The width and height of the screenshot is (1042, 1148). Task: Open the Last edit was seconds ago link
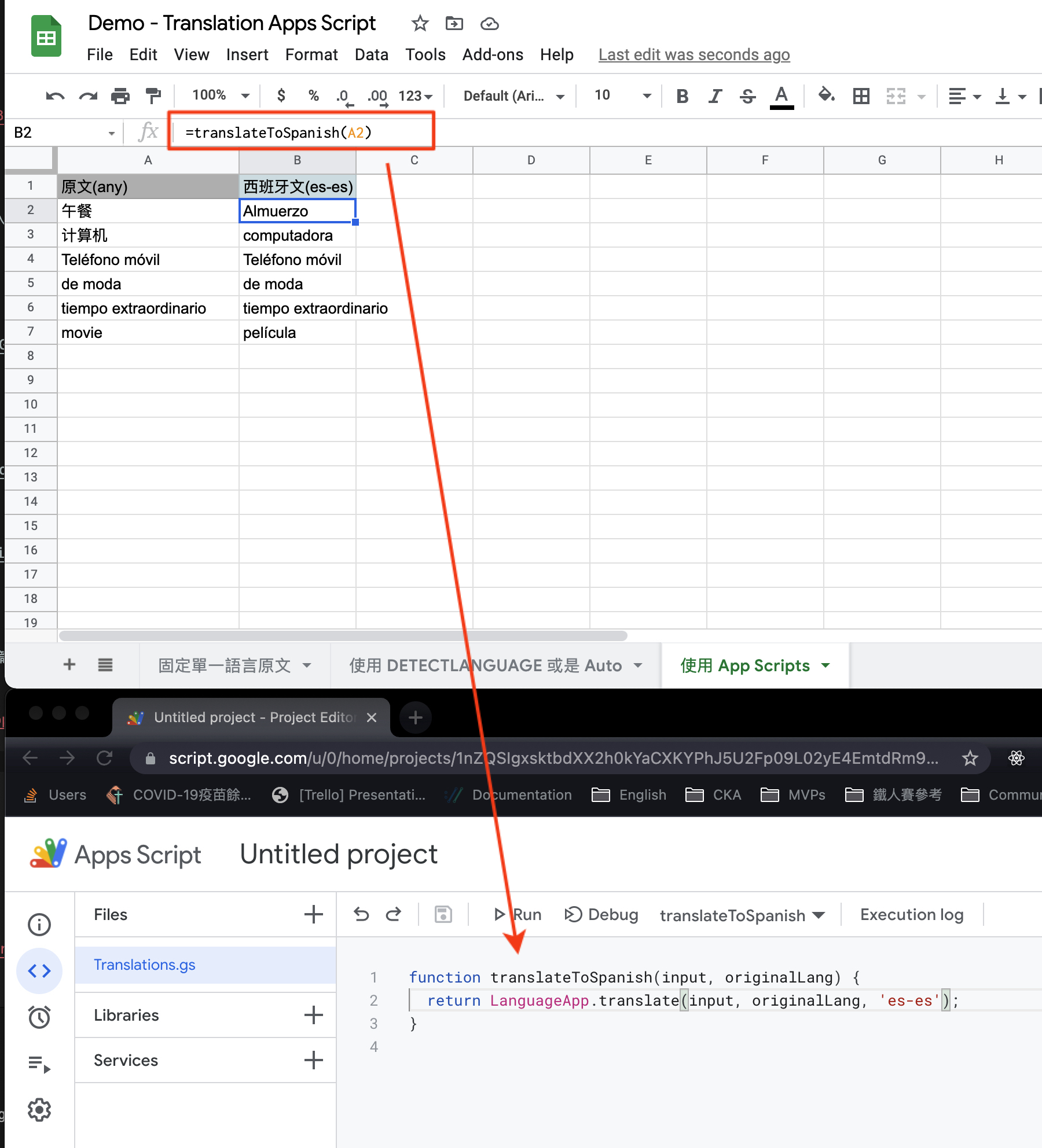(x=694, y=54)
